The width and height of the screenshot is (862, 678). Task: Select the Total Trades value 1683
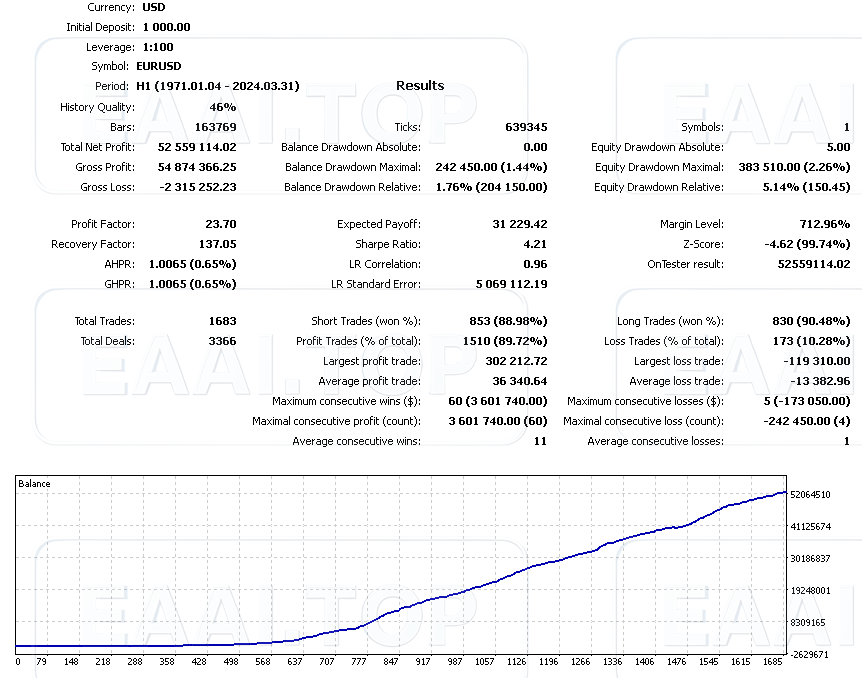click(x=223, y=321)
